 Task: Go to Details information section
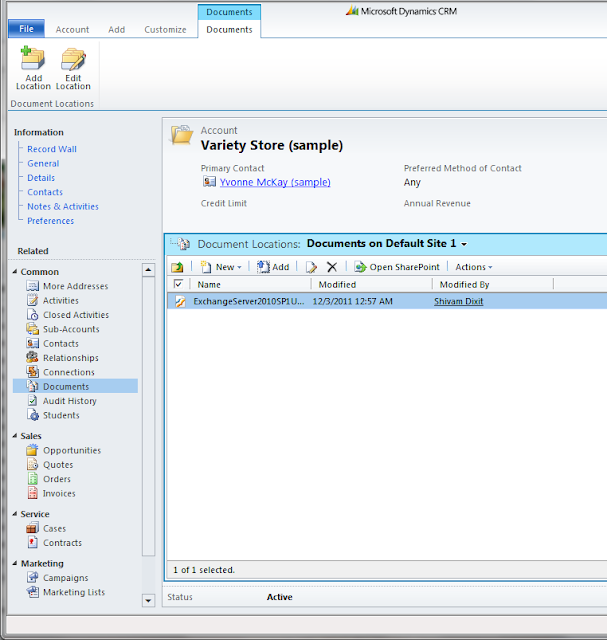coord(41,178)
